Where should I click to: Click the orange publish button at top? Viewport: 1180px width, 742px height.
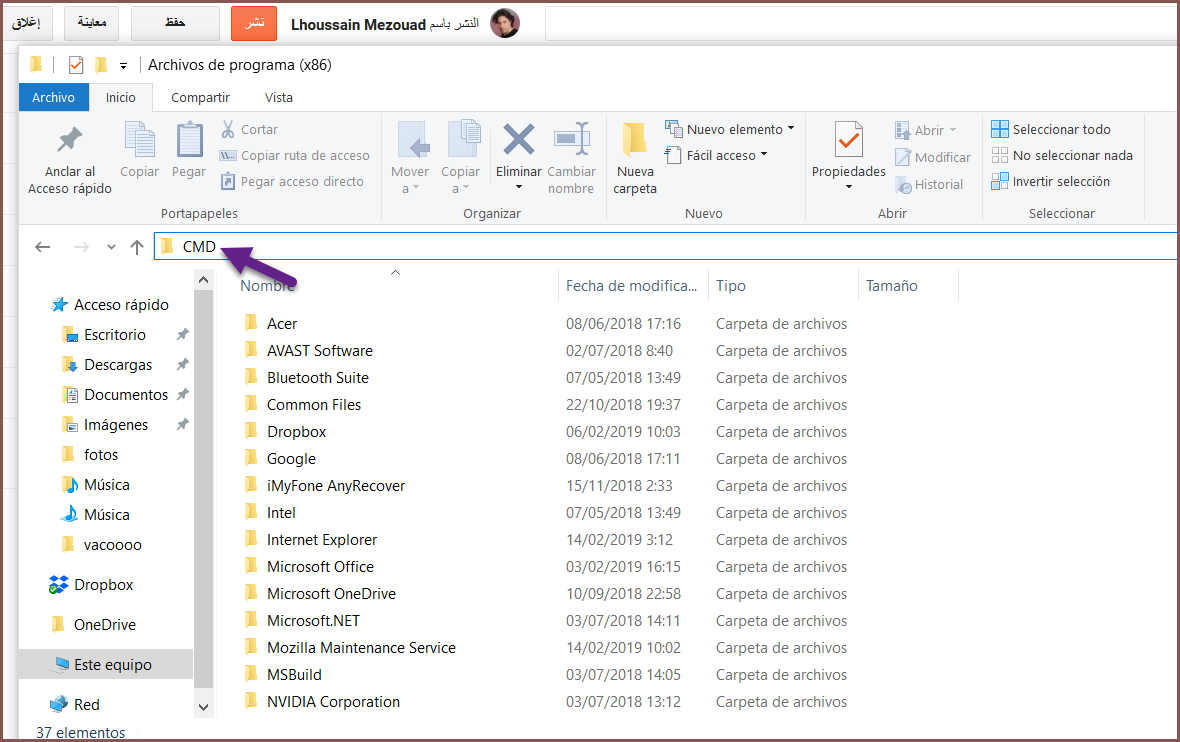click(253, 23)
